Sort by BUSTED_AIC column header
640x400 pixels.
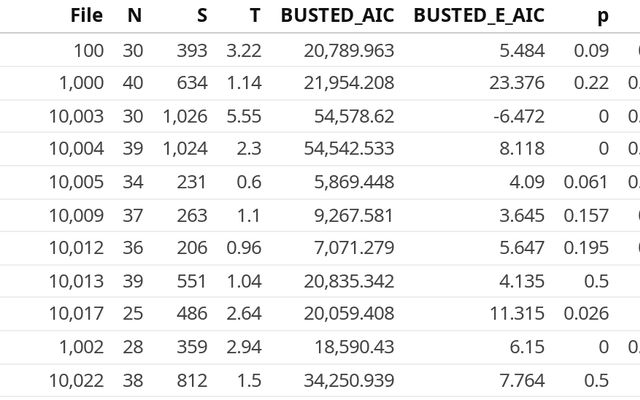(338, 15)
